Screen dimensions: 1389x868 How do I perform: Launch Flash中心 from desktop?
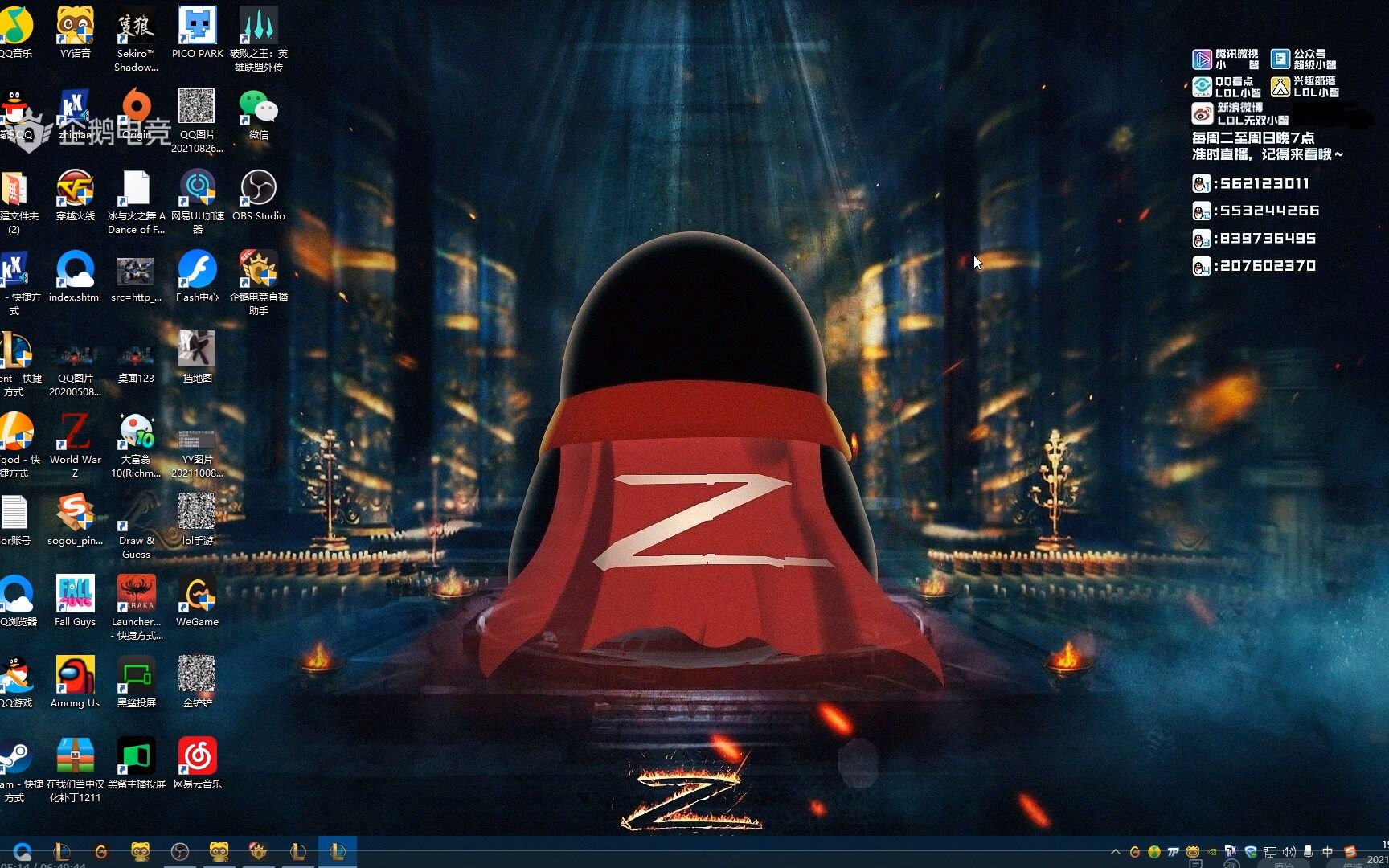pyautogui.click(x=197, y=276)
